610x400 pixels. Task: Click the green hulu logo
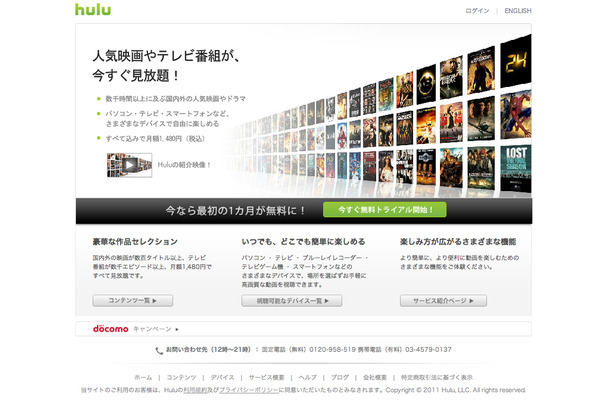coord(93,9)
